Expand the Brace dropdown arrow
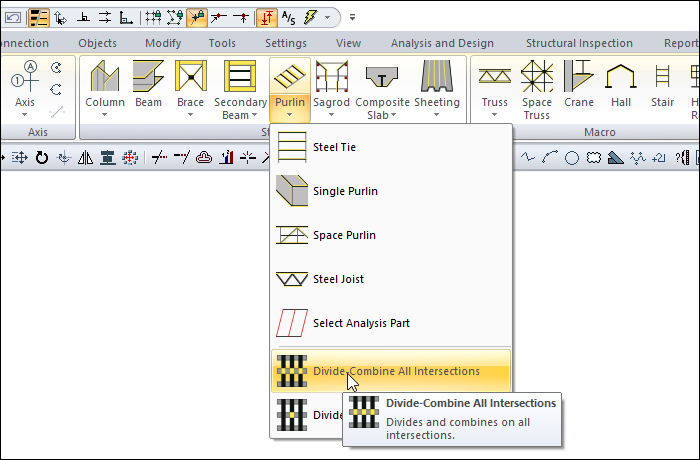 click(x=191, y=115)
